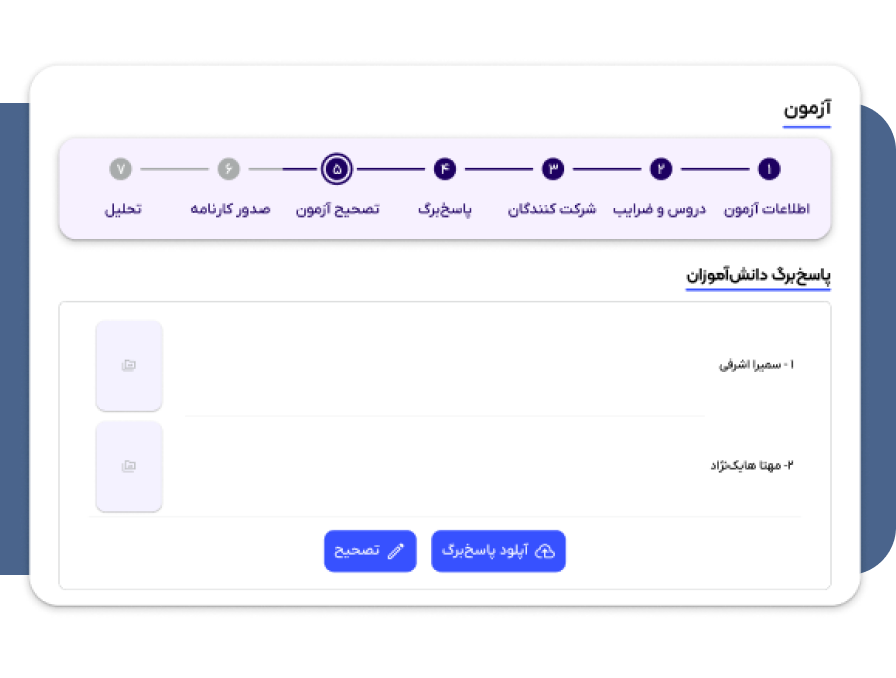Click image placeholder icon for سمیرا اشرفی
896x678 pixels.
pyautogui.click(x=129, y=365)
